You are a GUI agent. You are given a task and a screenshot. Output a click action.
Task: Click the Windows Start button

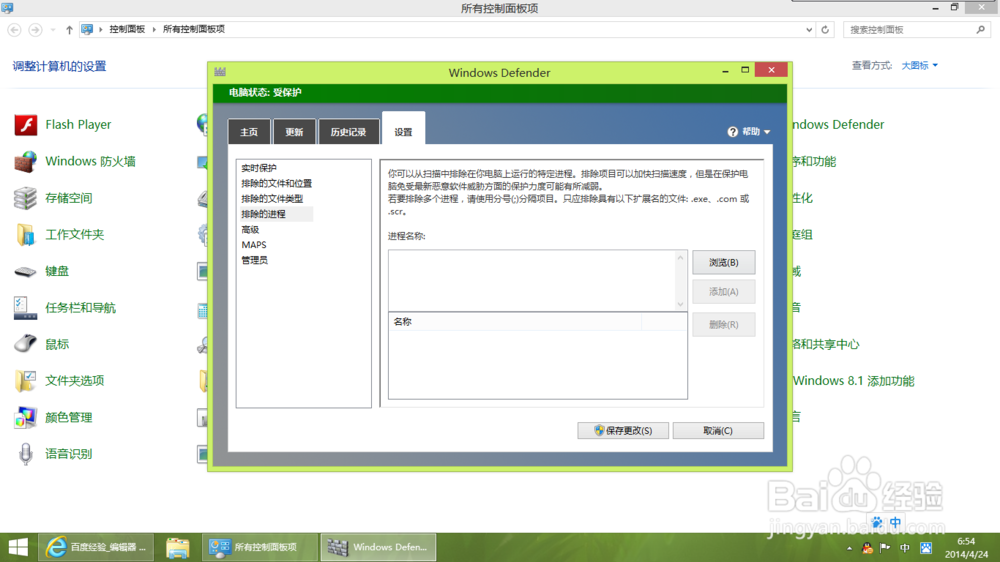pos(18,547)
